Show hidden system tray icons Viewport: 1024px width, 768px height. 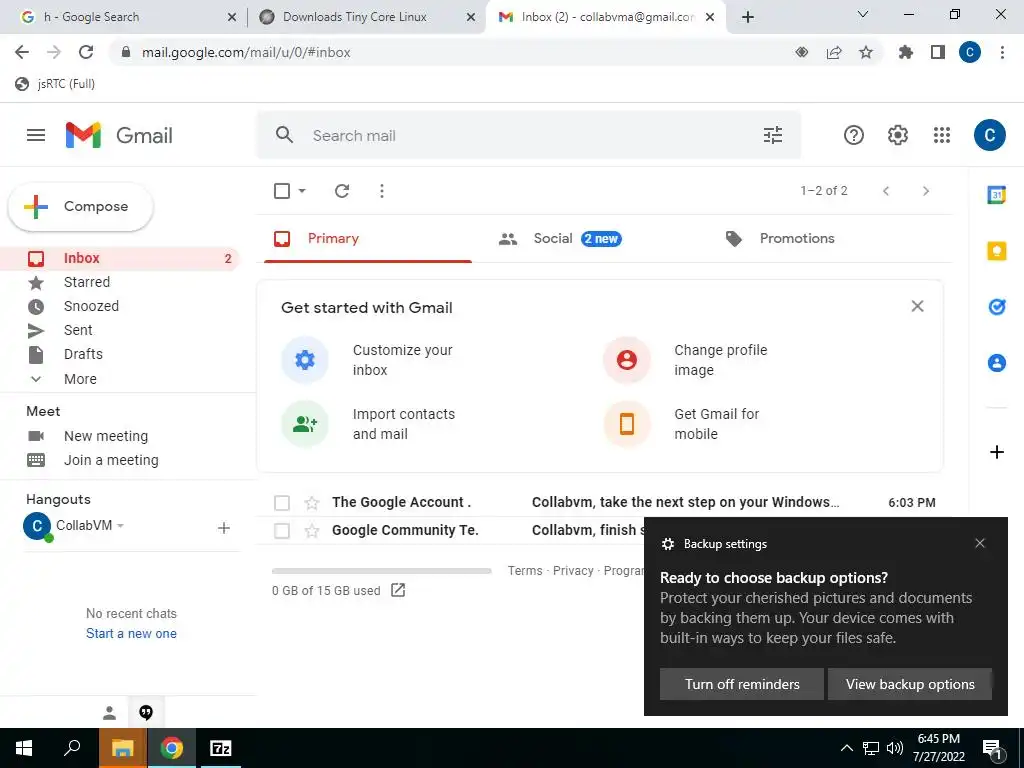(846, 748)
